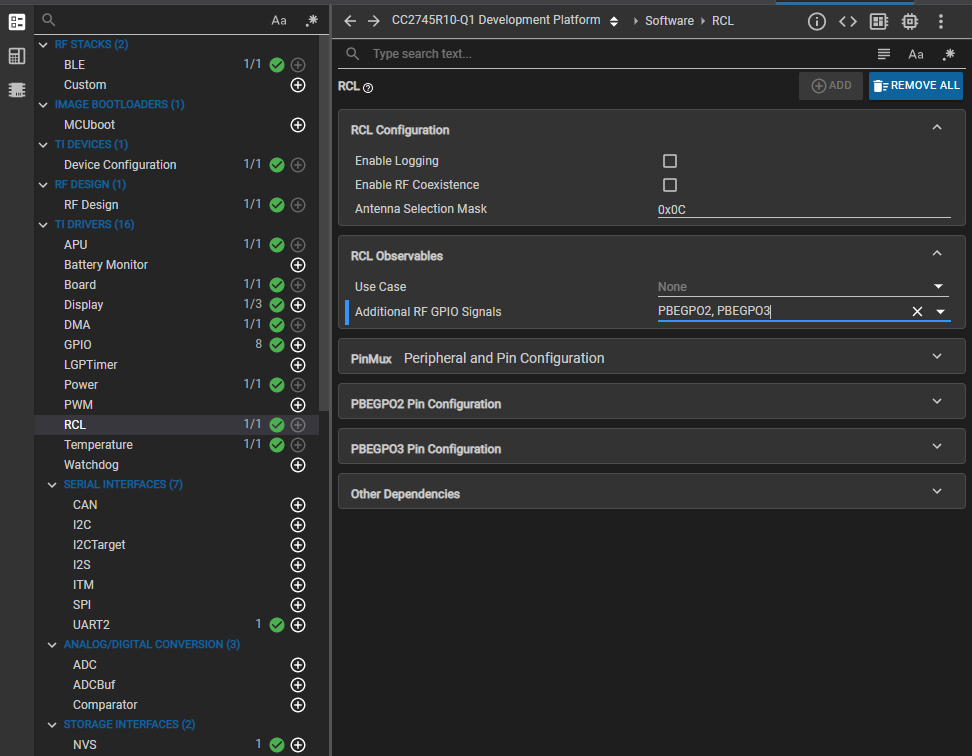This screenshot has width=972, height=756.
Task: Show generated code view icon
Action: click(847, 21)
